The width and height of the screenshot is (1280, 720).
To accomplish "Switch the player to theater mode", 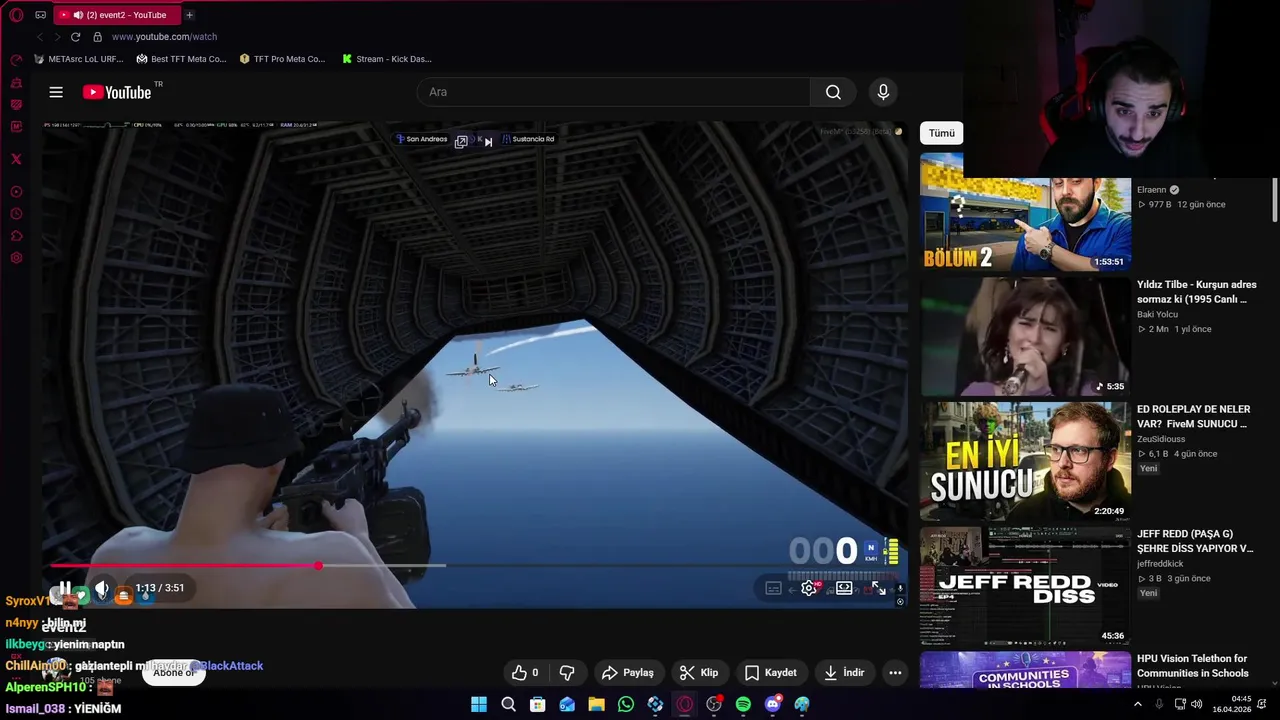I will pos(844,588).
